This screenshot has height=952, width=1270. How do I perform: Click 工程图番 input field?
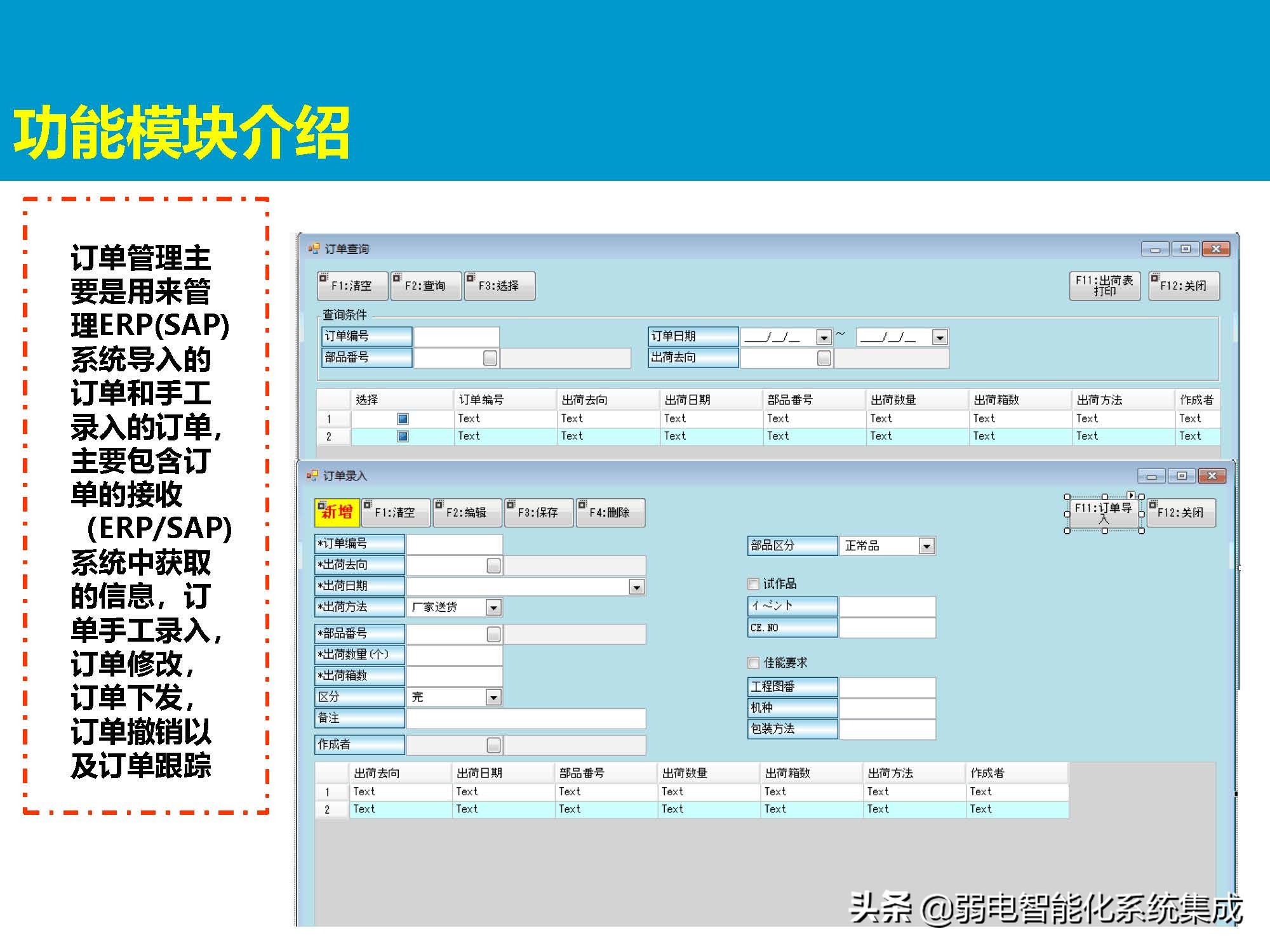pyautogui.click(x=888, y=687)
